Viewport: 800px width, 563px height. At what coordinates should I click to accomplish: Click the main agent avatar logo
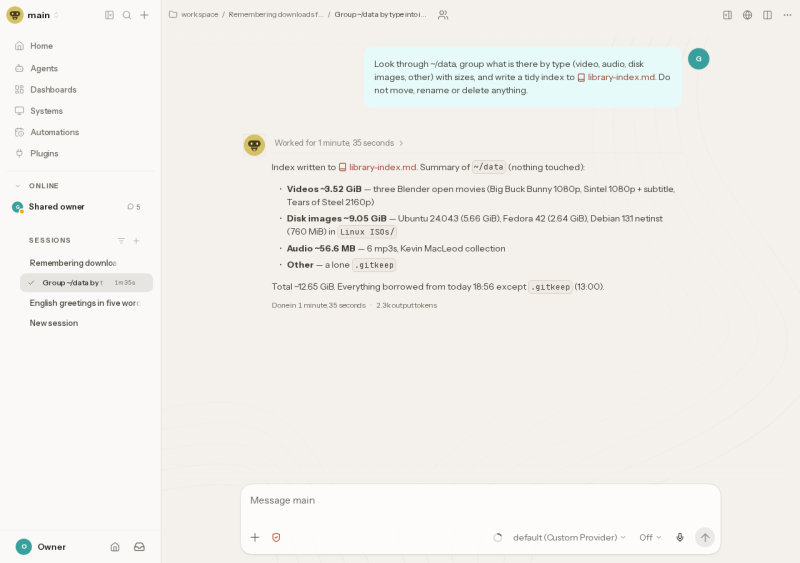pyautogui.click(x=15, y=15)
